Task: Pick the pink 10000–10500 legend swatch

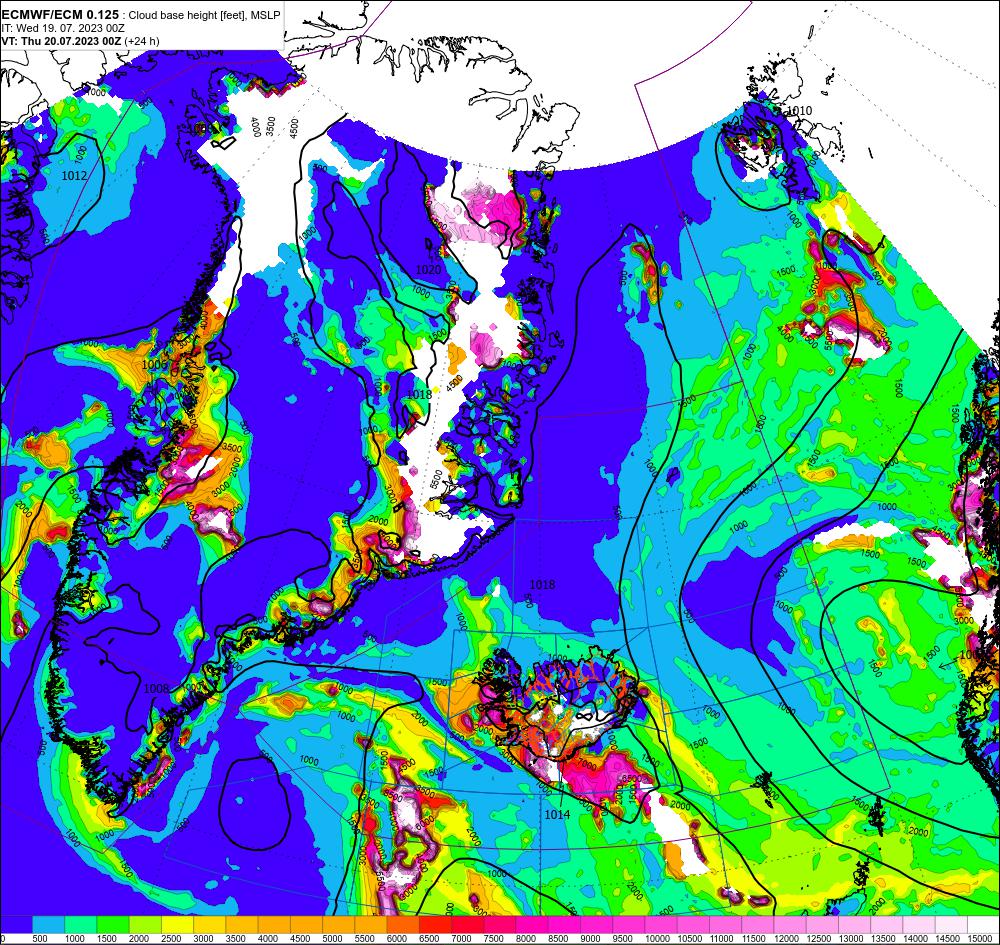Action: click(x=661, y=924)
